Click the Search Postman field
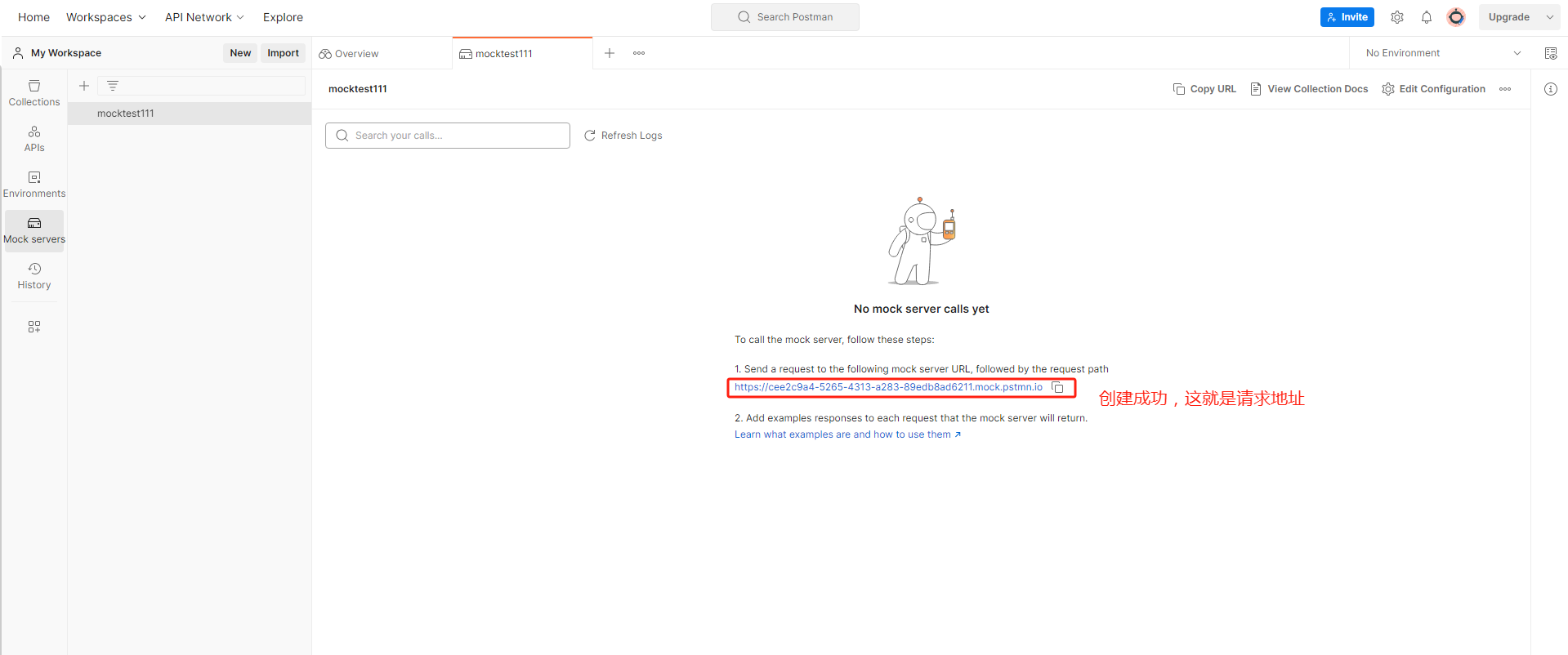 pyautogui.click(x=785, y=17)
